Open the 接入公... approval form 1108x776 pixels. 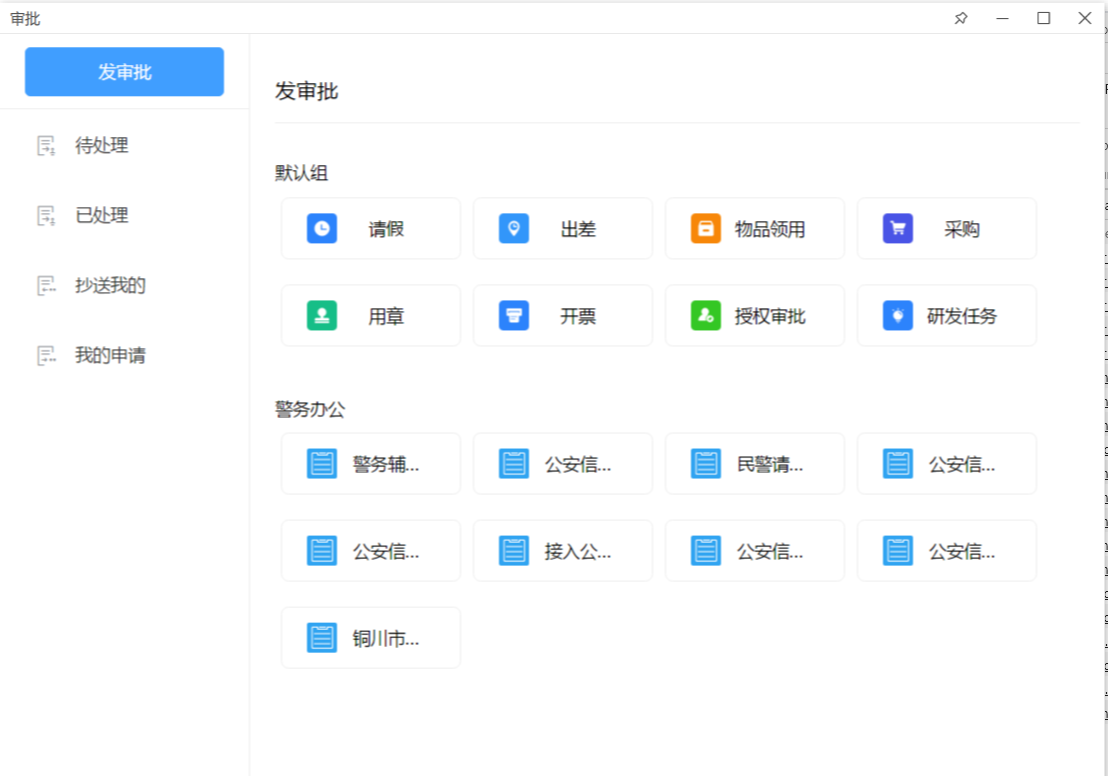click(563, 551)
